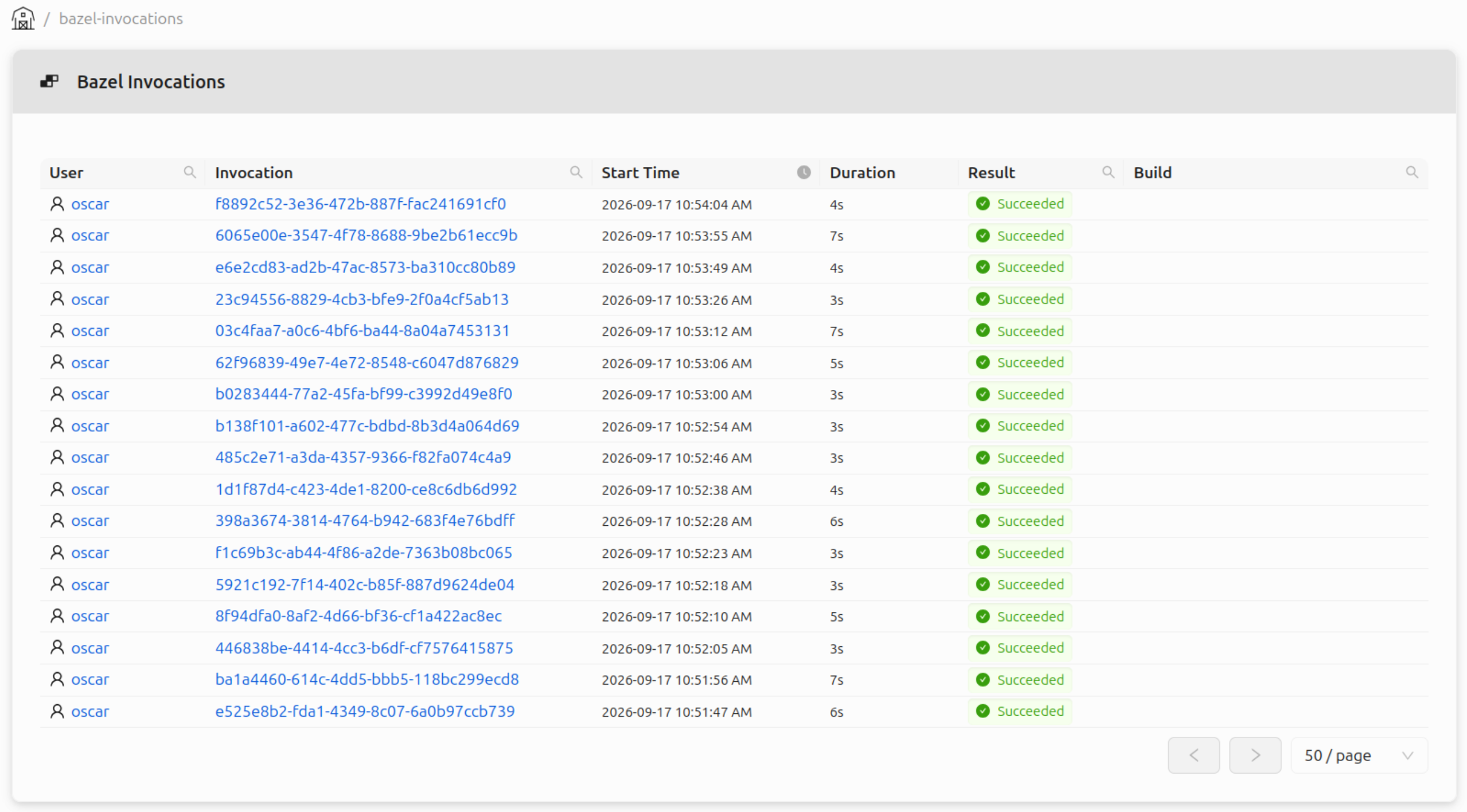Open invocation 8f94dfa0-8af2-4d66-bf36-cf1a422ac8ec
Screen dimensions: 1467x812
pos(358,616)
